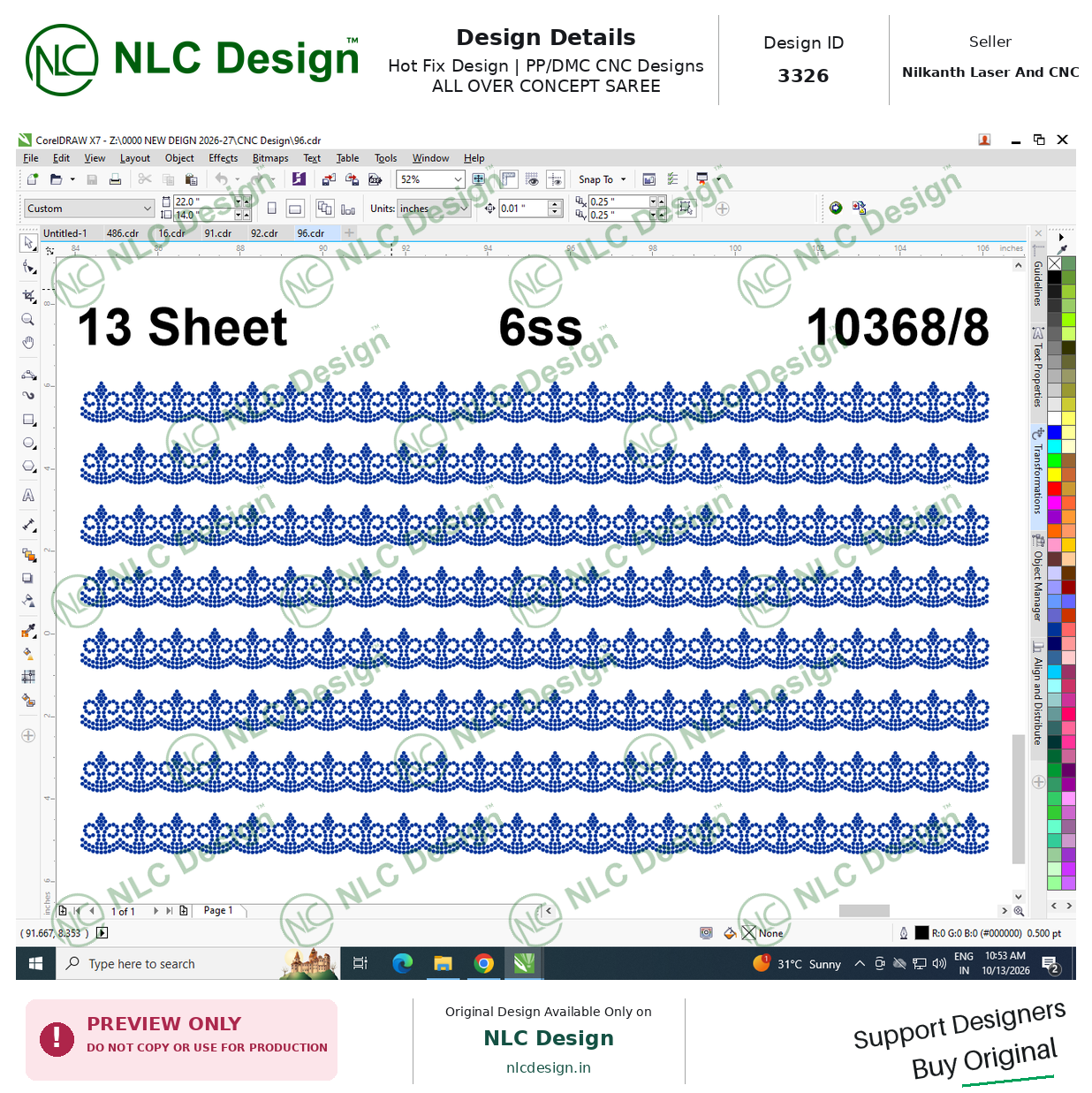Select the Pick tool

click(28, 242)
